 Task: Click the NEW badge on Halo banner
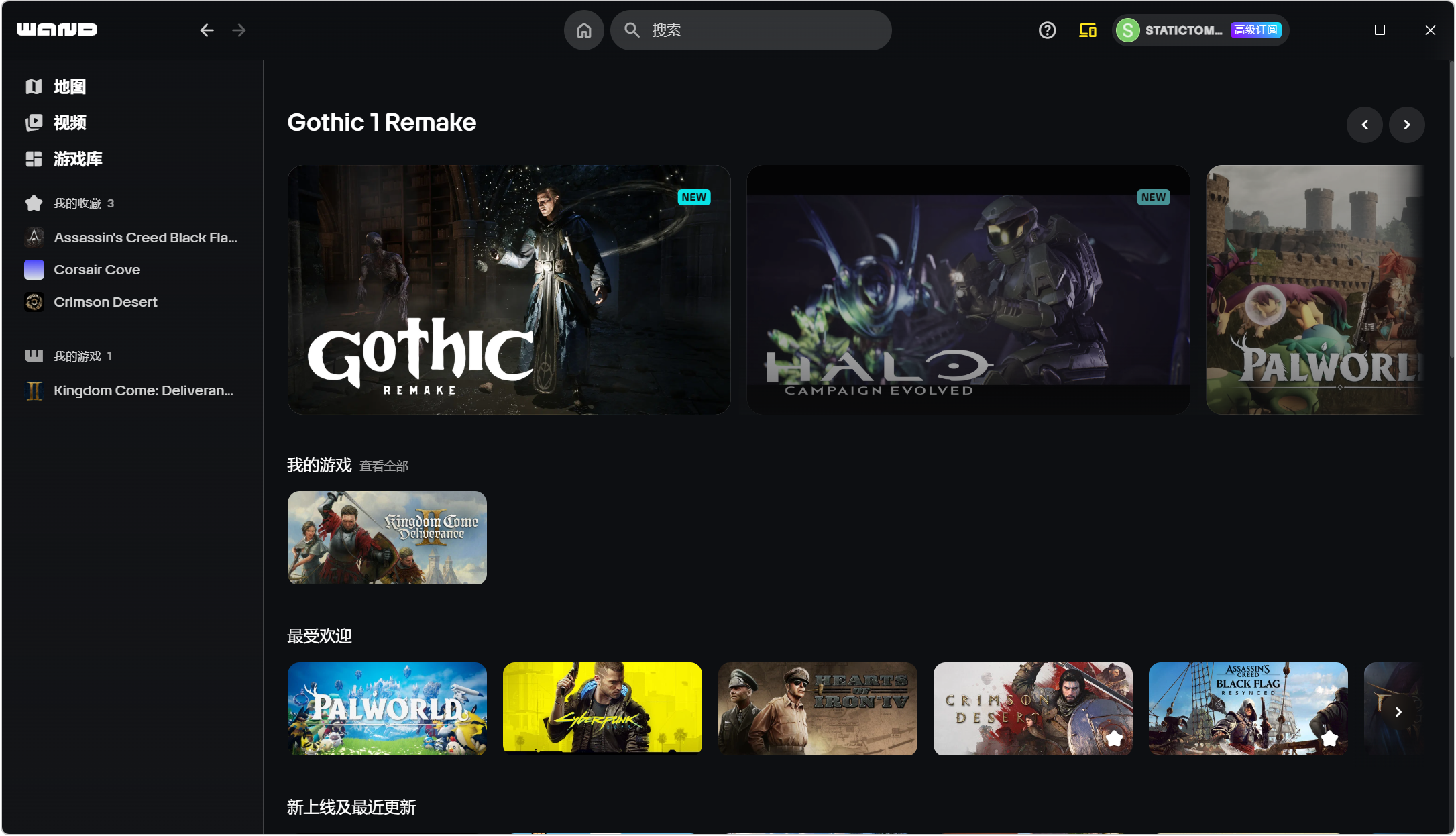1154,197
